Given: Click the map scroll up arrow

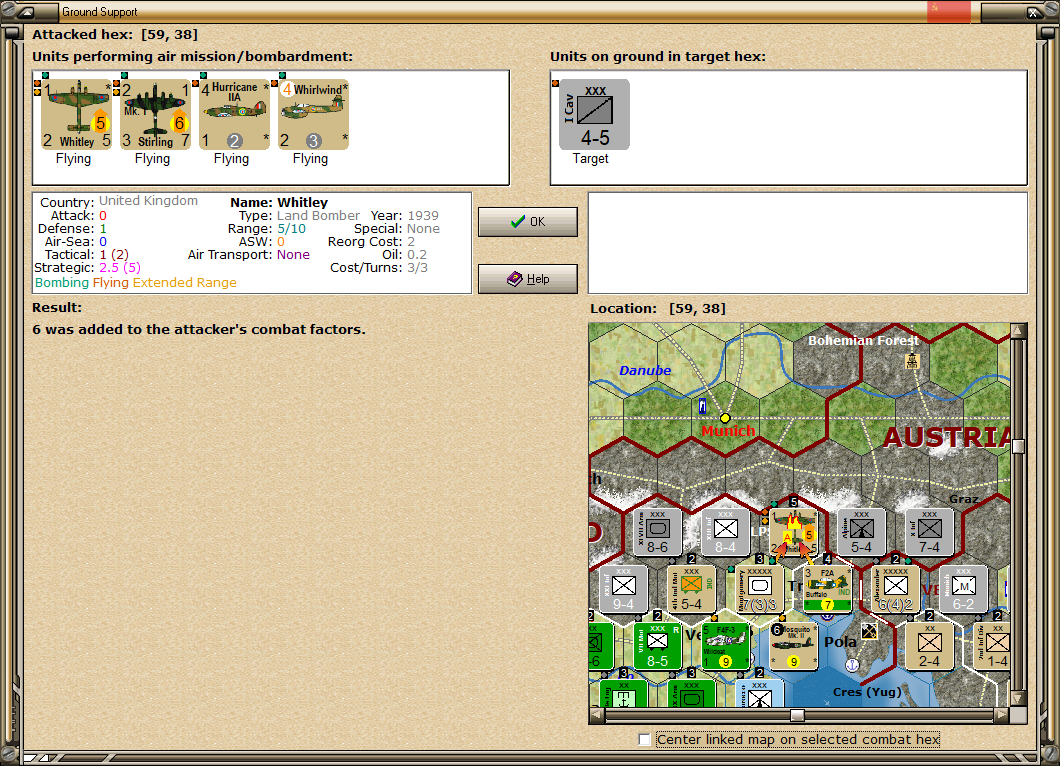Looking at the screenshot, I should point(1019,331).
